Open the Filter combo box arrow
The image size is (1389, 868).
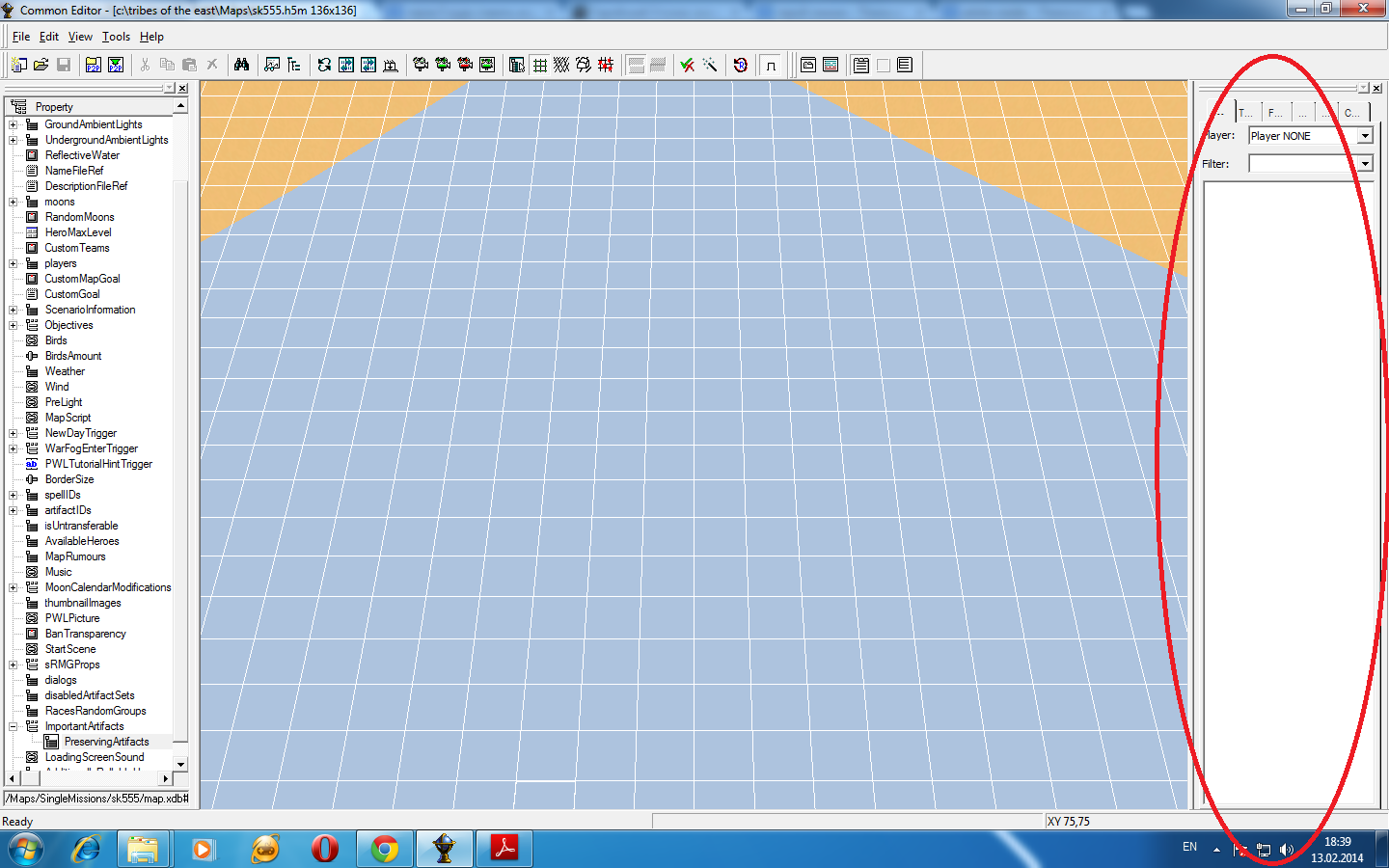coord(1365,164)
